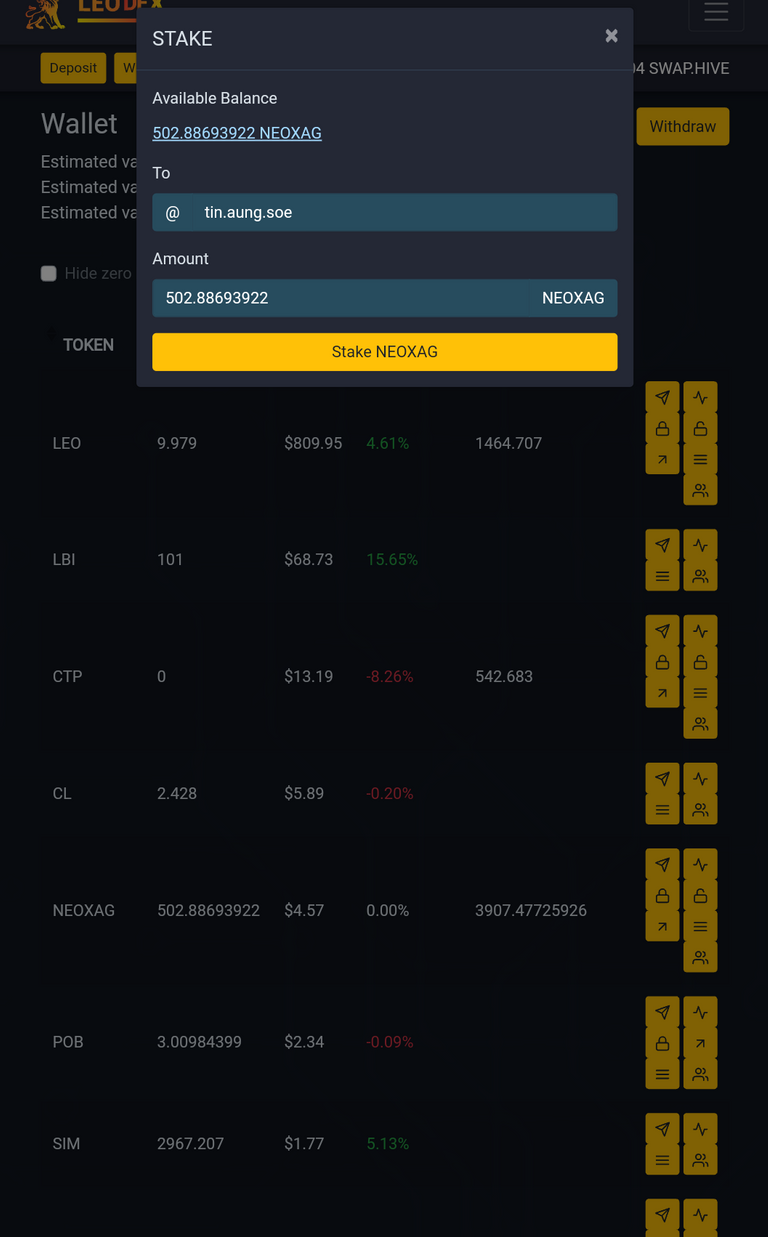The image size is (768, 1237).
Task: Open the history list icon for NEOXAG
Action: coord(700,926)
